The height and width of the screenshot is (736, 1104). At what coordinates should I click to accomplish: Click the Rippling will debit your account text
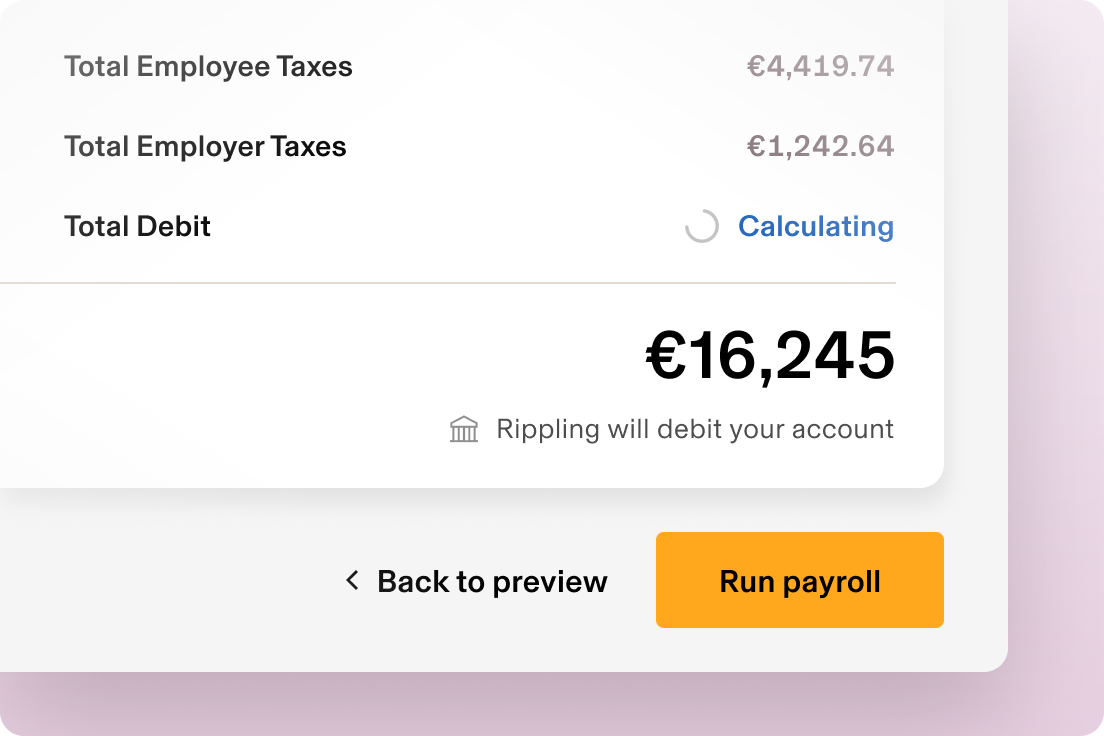click(x=694, y=430)
